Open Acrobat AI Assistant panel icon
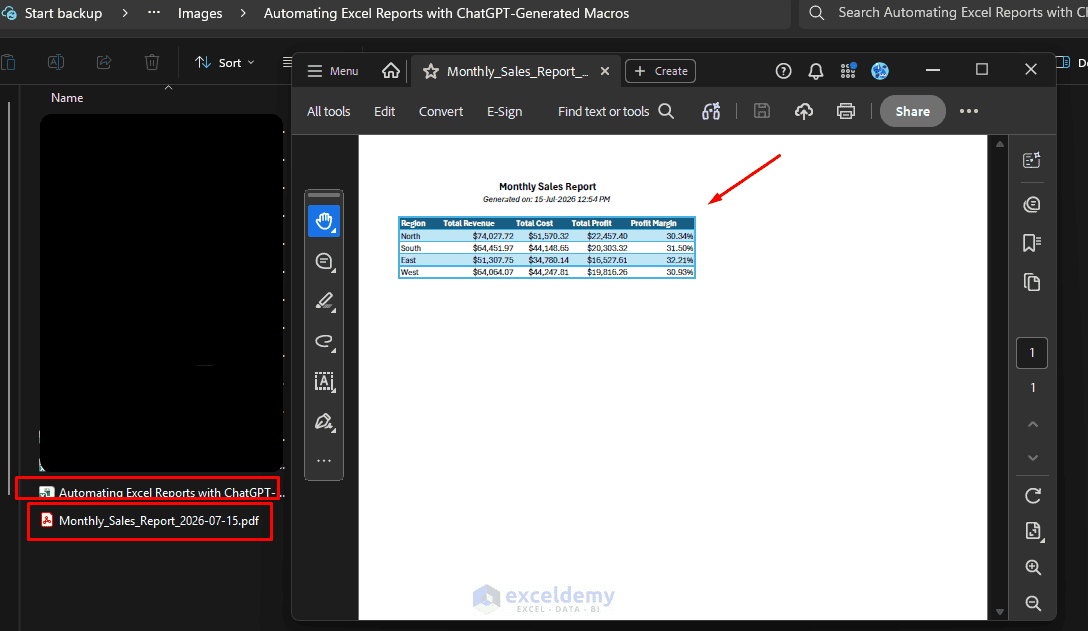 [1032, 160]
